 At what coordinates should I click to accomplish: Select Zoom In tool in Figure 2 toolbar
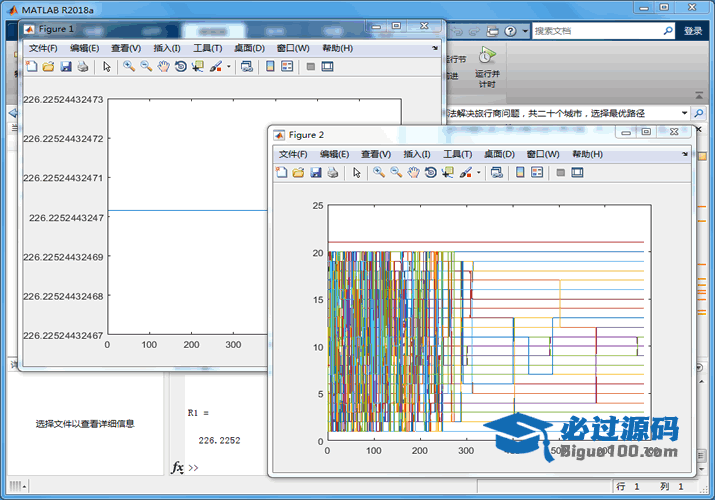(379, 172)
